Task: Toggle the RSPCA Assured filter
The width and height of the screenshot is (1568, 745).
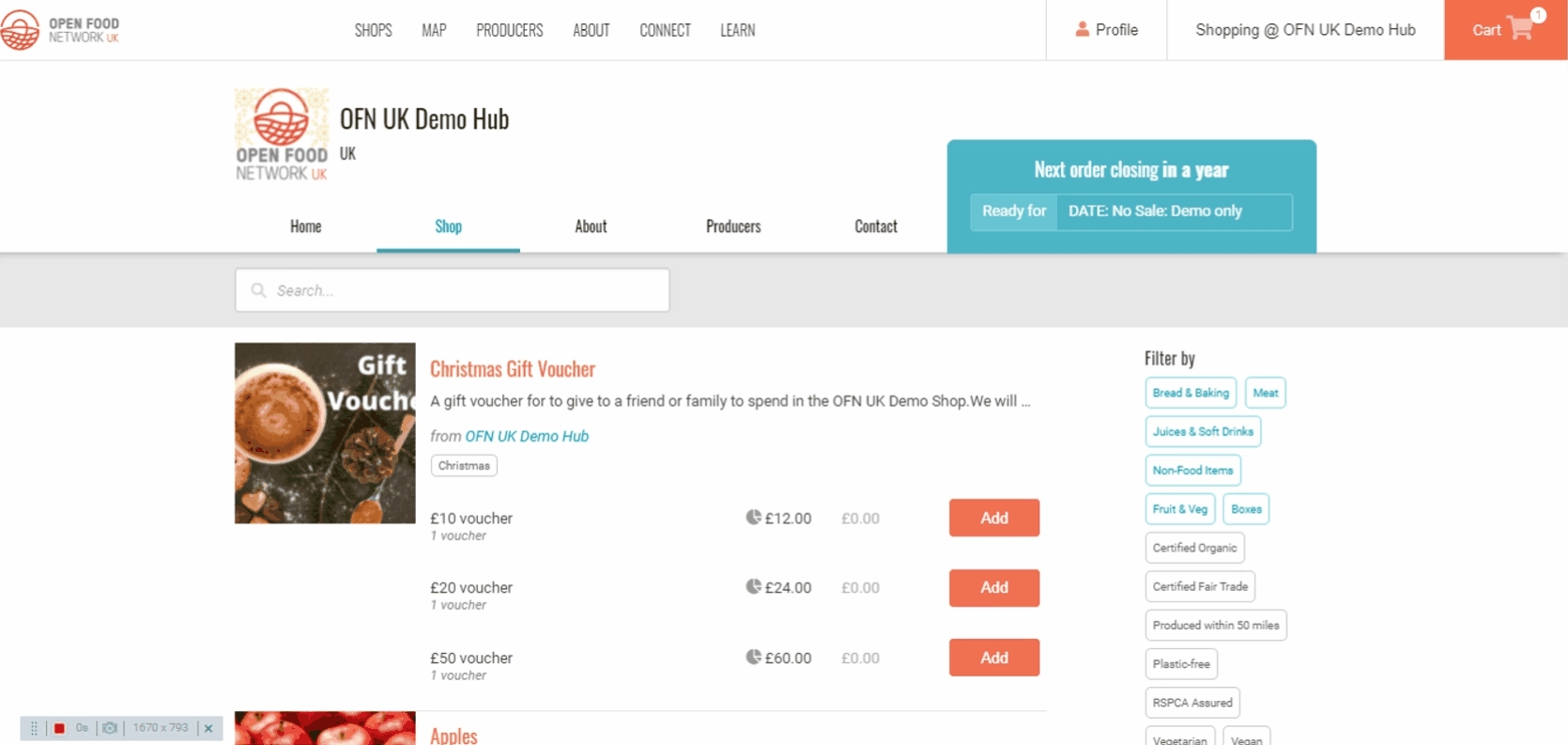Action: tap(1192, 703)
